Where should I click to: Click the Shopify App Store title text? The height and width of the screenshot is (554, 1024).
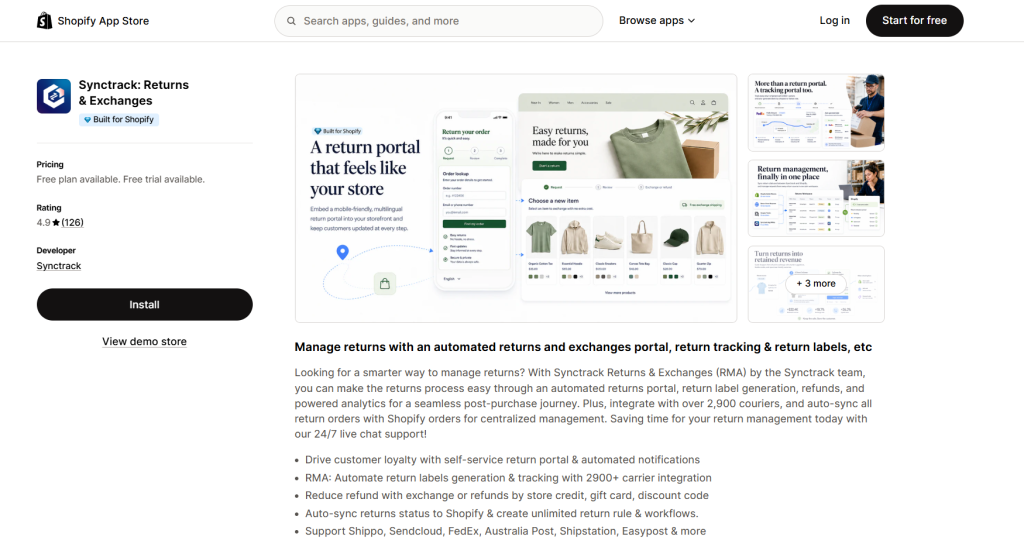click(x=103, y=21)
